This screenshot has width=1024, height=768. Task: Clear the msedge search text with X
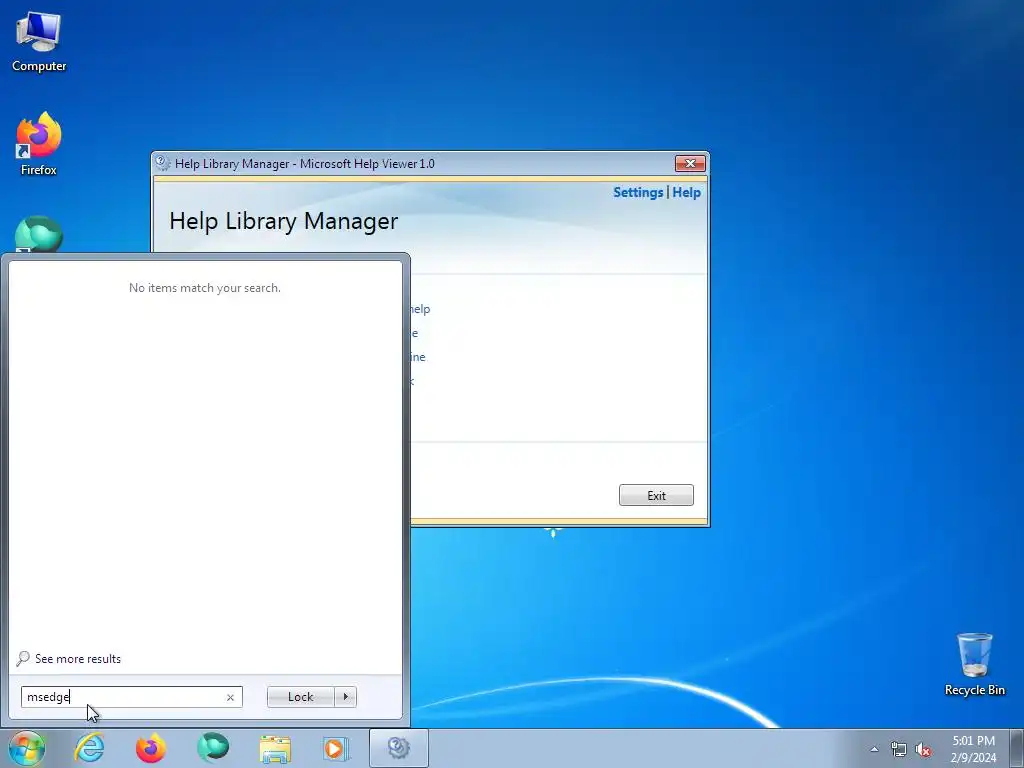click(x=230, y=697)
